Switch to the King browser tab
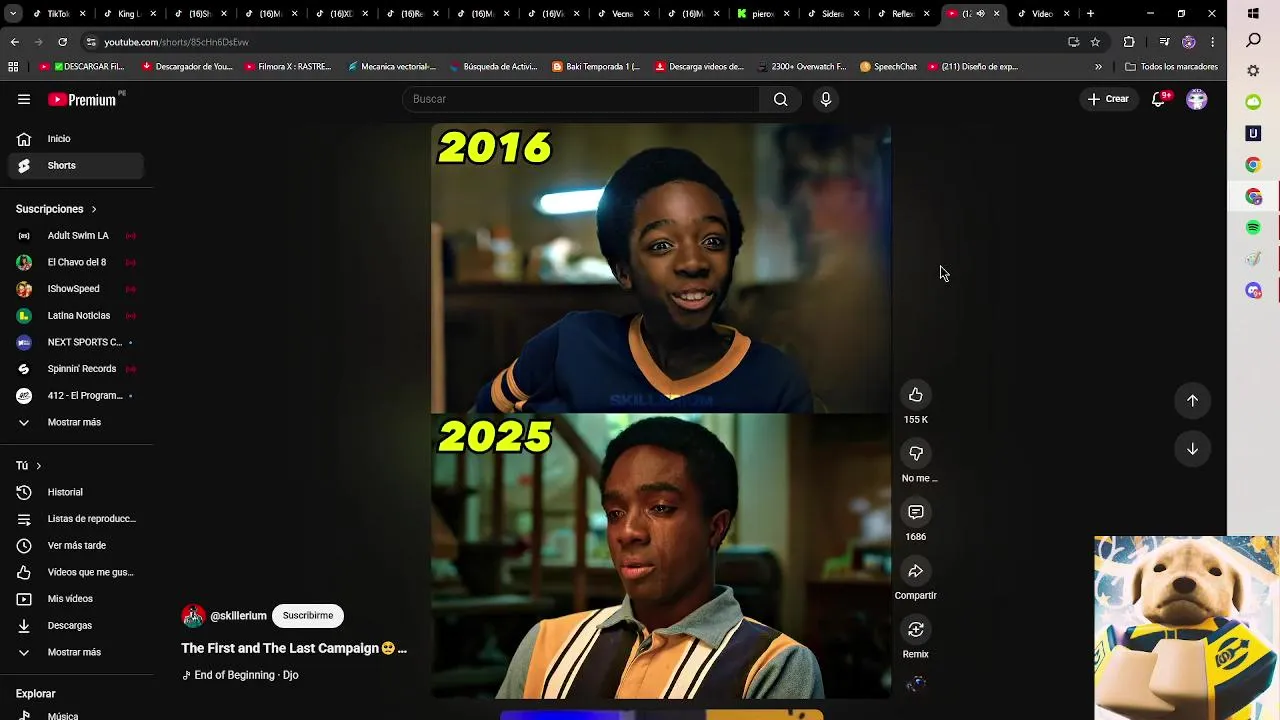 point(125,14)
